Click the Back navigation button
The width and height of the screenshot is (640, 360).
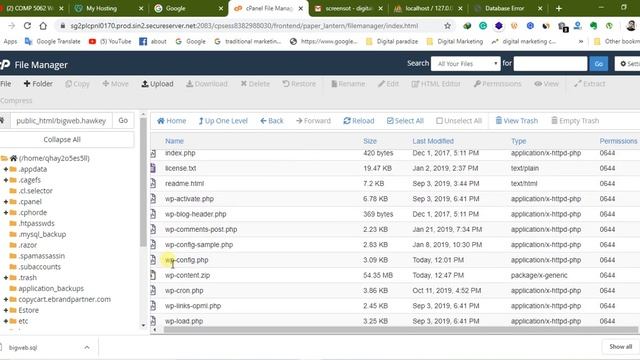[x=272, y=121]
